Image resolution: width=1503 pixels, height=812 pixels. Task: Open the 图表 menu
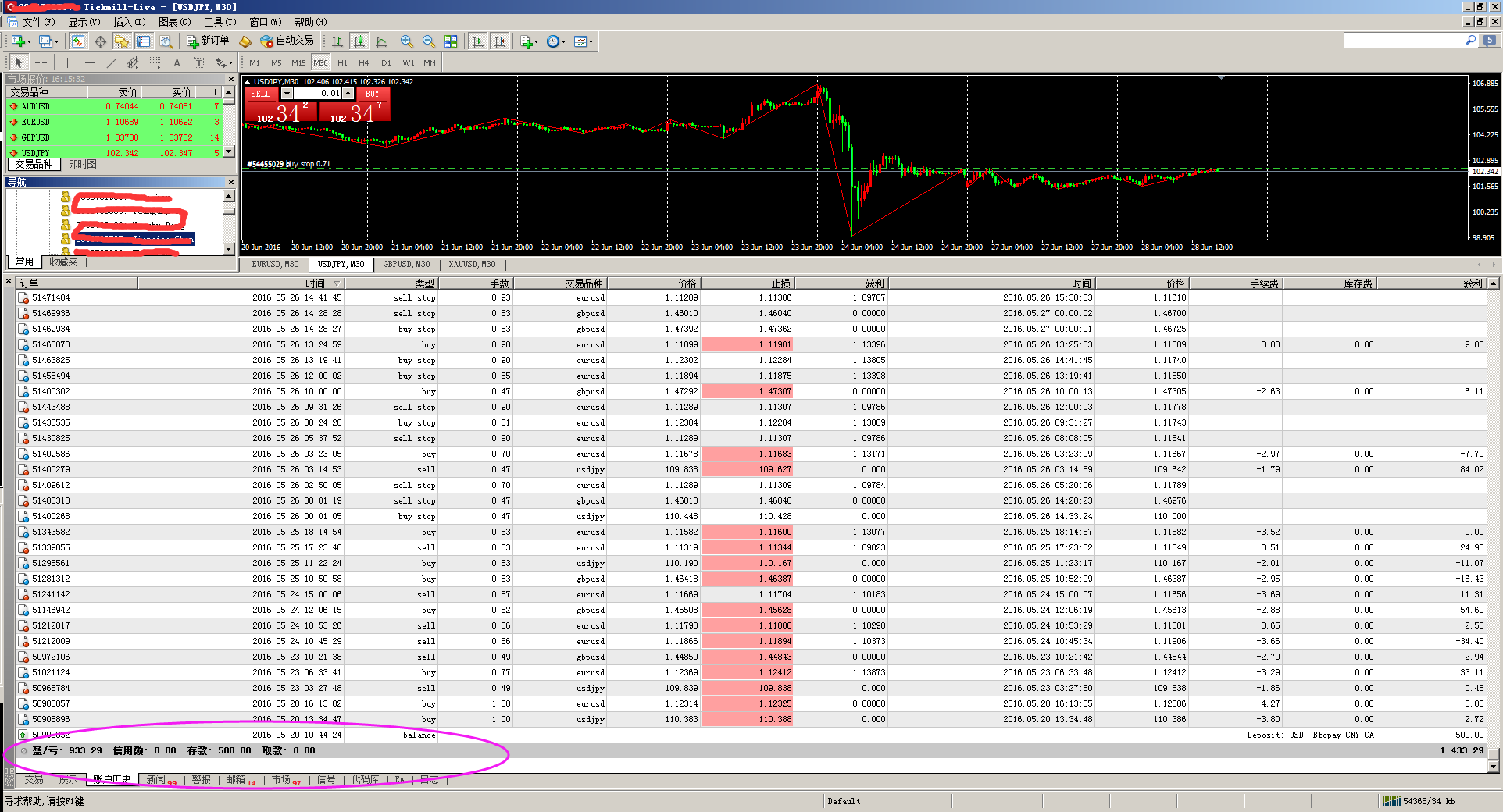[x=174, y=22]
